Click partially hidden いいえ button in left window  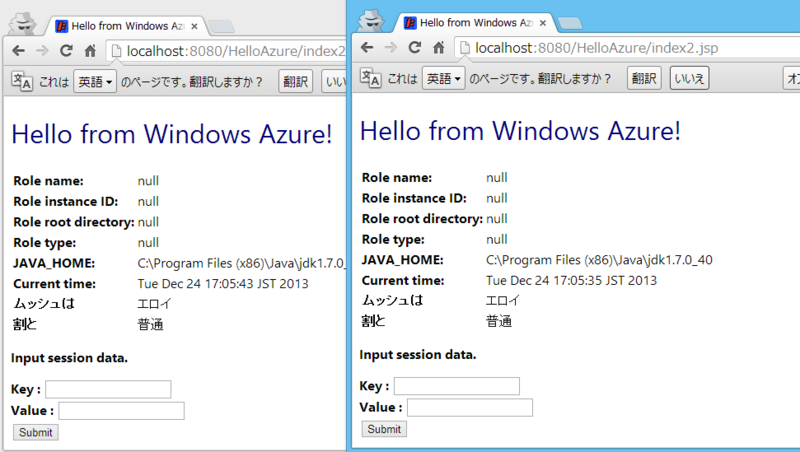pos(334,82)
